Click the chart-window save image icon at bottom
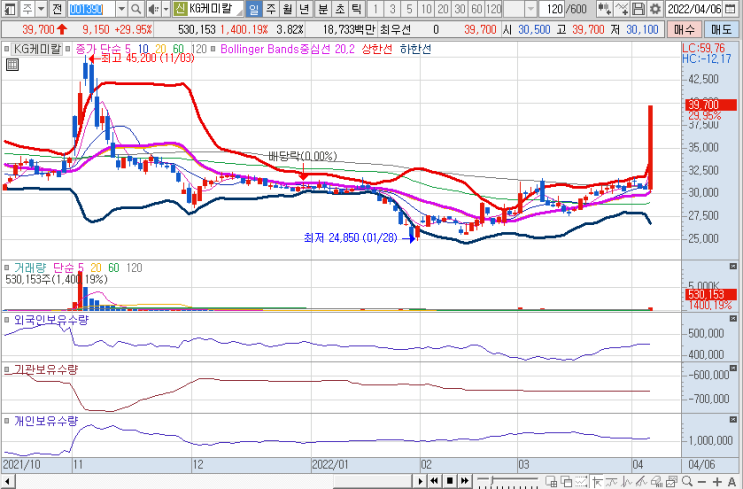Screen dimensions: 743x489 (671, 481)
